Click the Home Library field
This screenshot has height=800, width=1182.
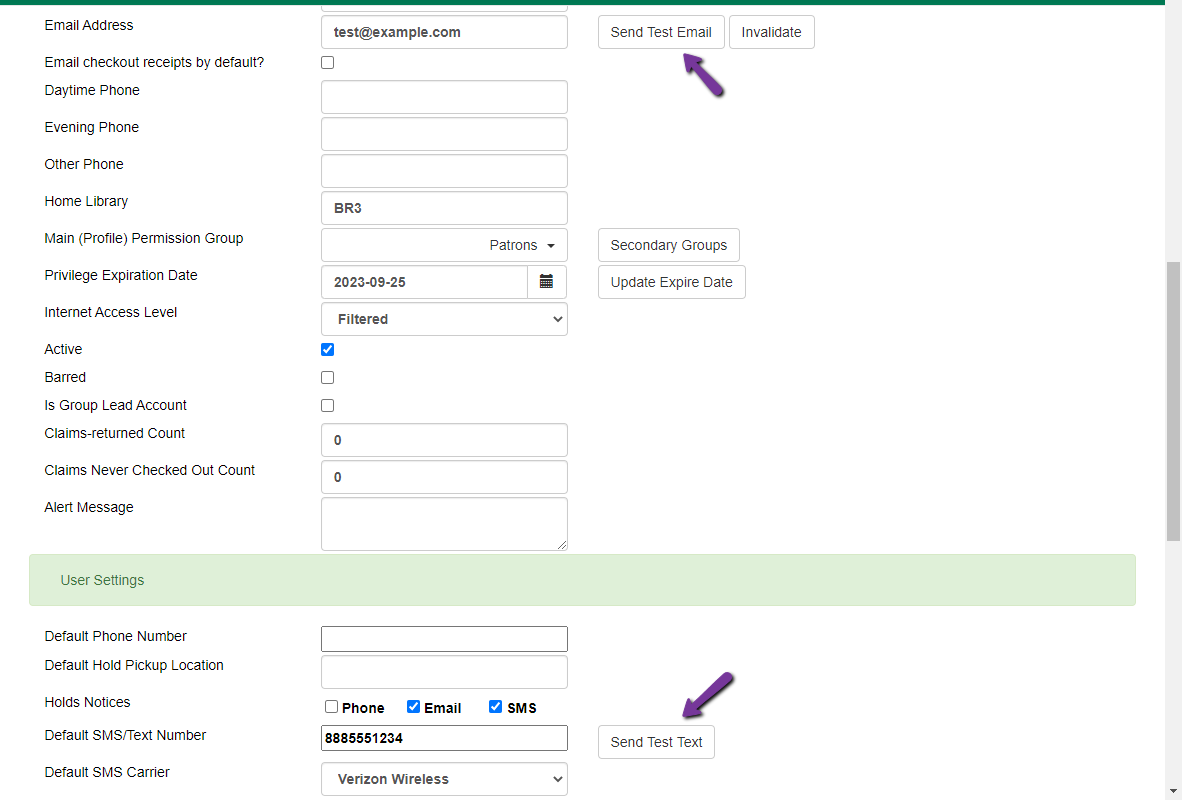pos(444,208)
